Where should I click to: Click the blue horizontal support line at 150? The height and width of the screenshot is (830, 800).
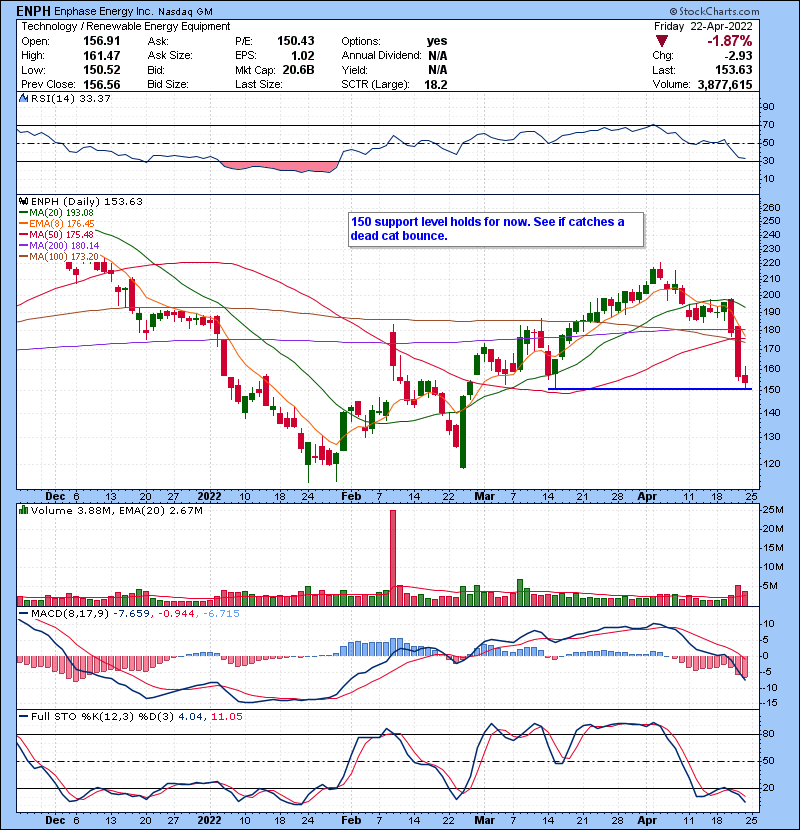tap(650, 390)
